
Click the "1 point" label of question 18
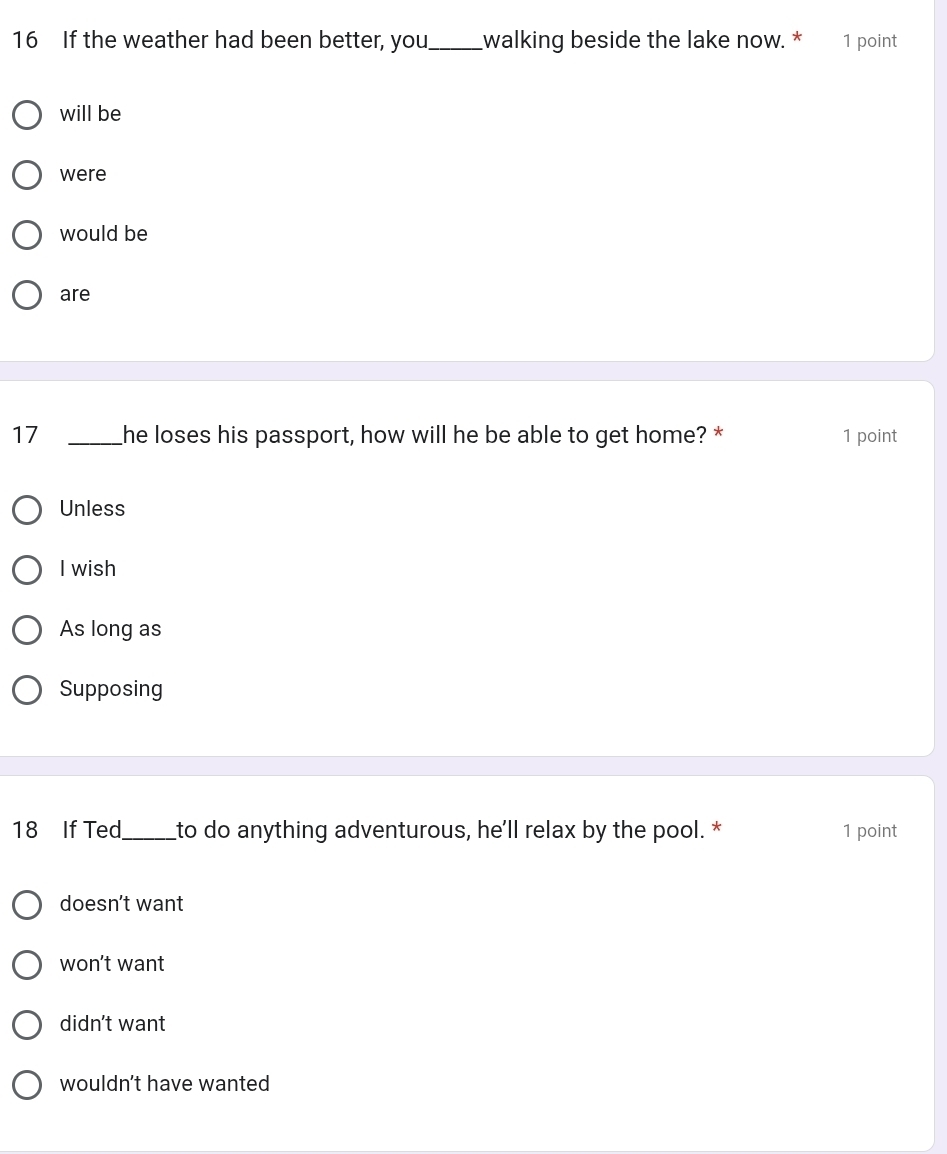(869, 831)
